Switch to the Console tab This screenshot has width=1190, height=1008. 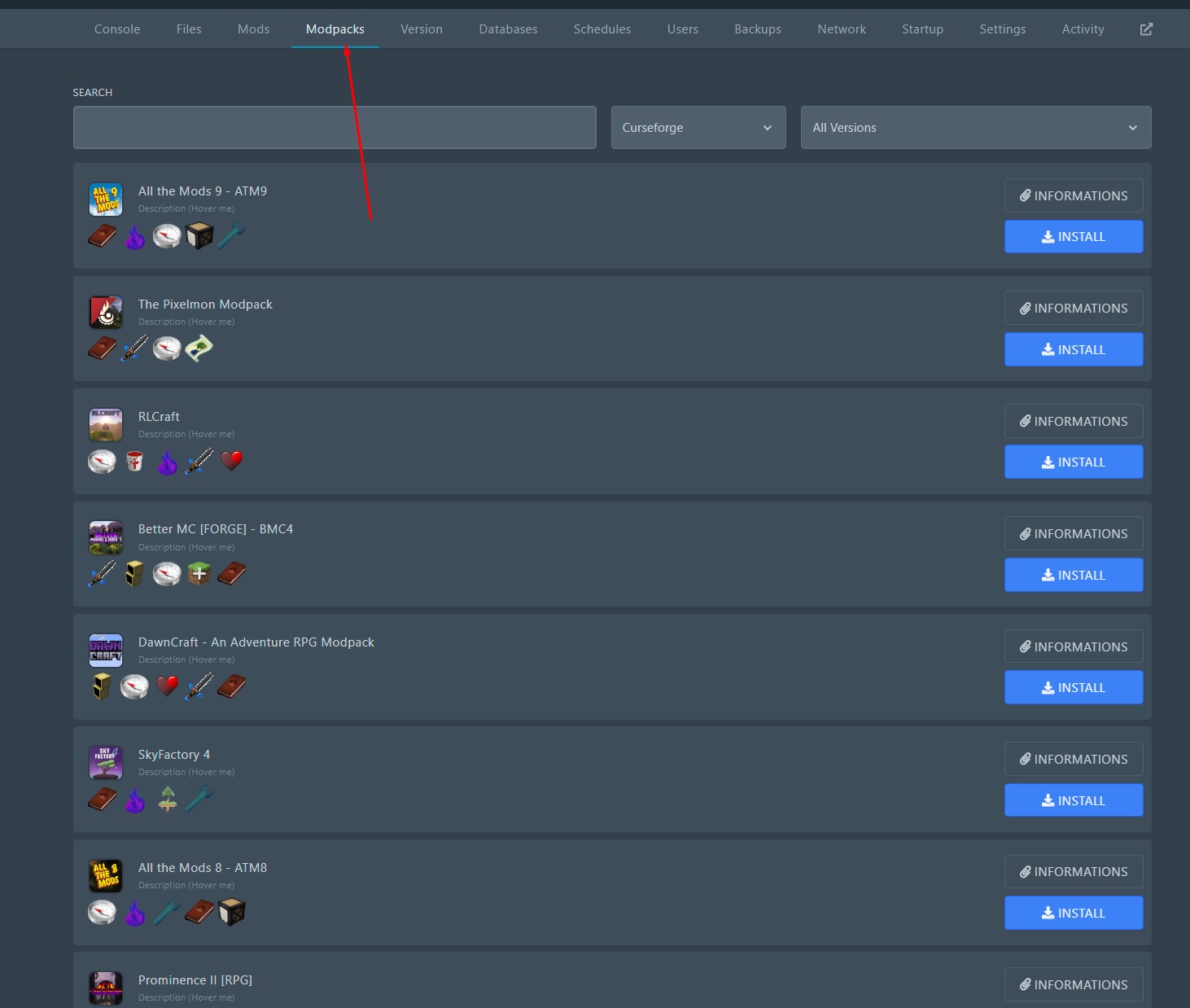coord(117,29)
